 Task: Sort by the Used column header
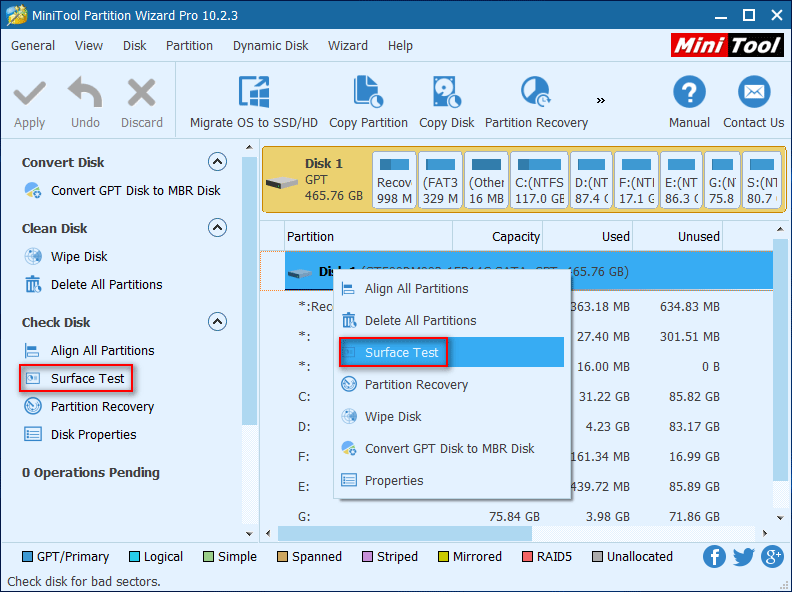point(587,236)
